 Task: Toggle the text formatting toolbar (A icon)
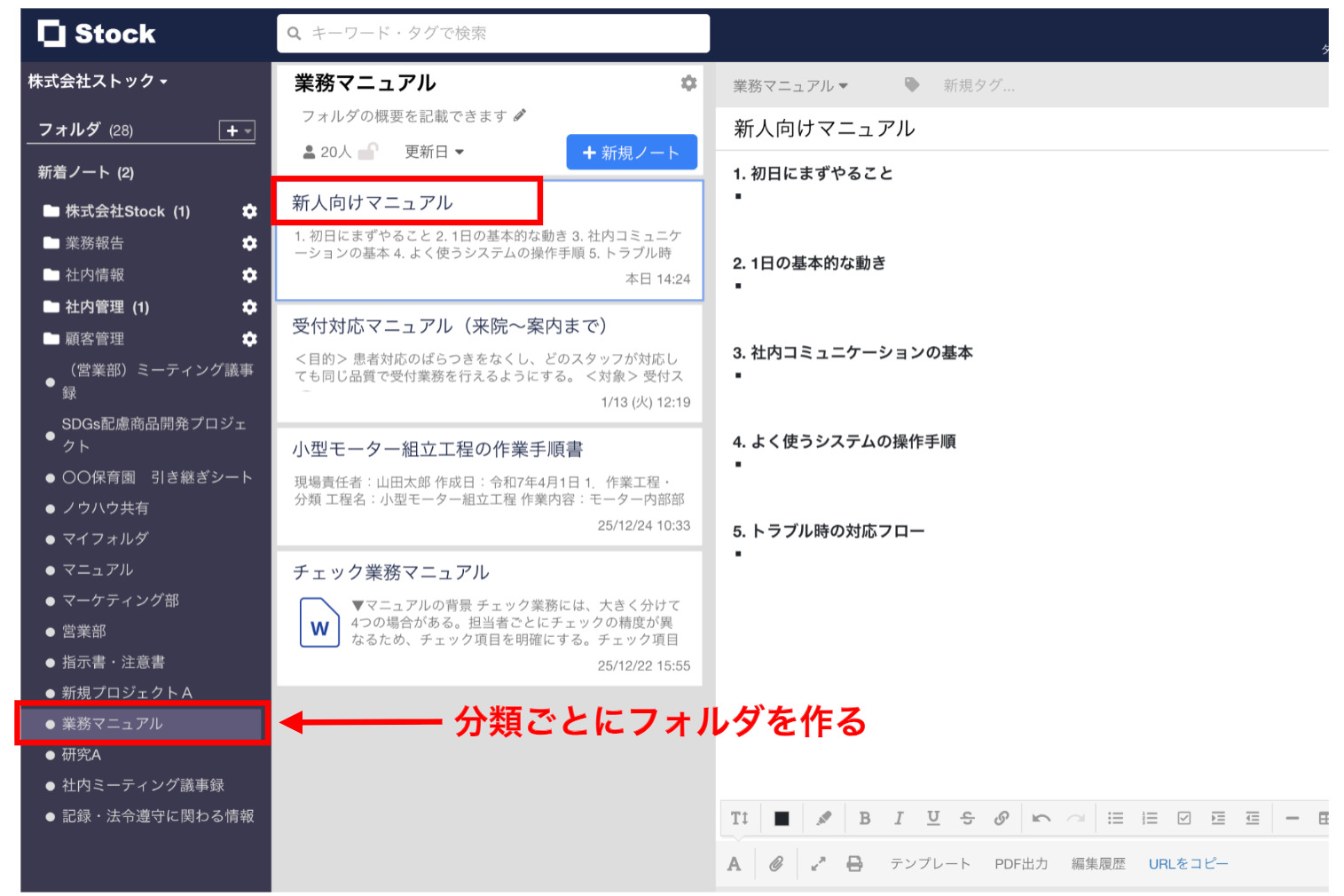(x=734, y=863)
